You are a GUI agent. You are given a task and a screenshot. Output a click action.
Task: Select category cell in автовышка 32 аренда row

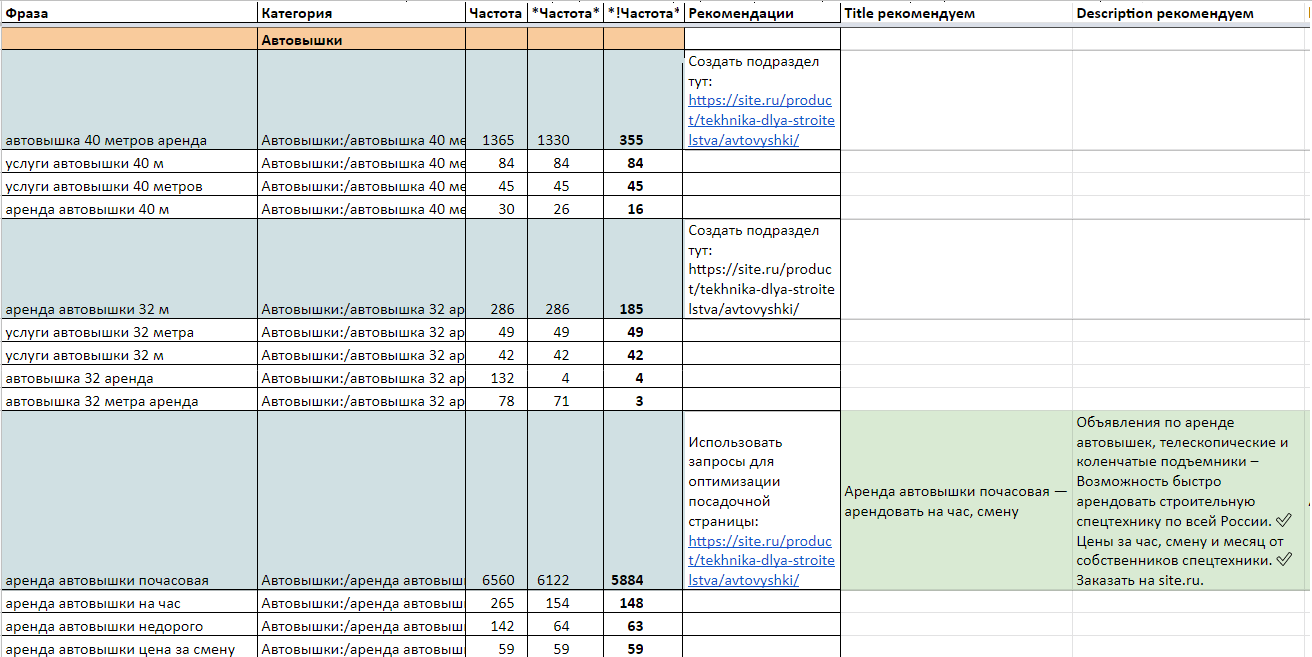click(361, 378)
